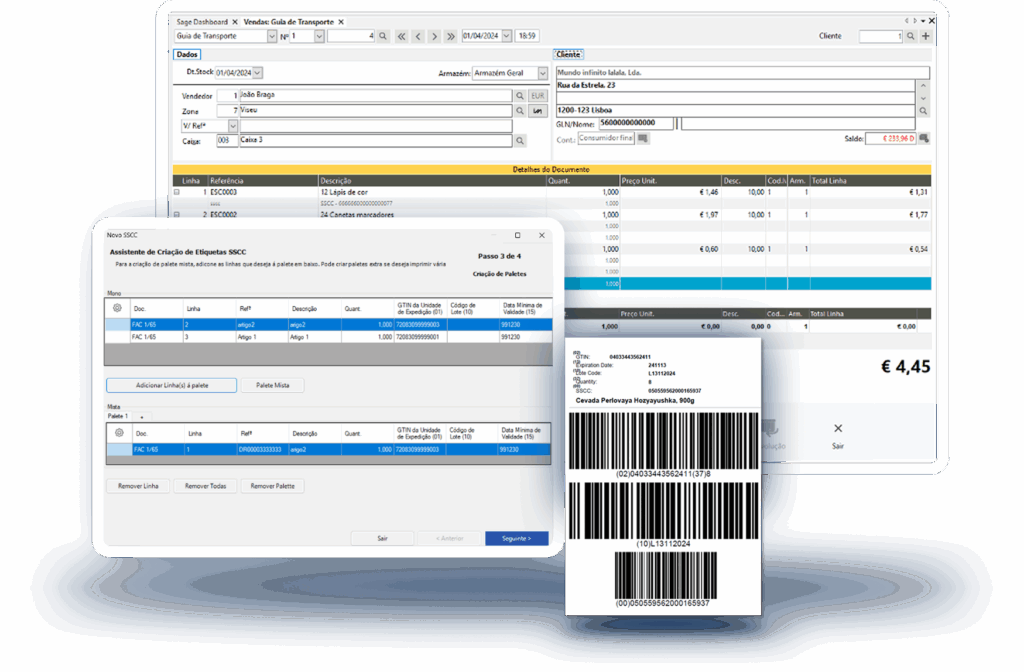Add new palette tab with plus
Image resolution: width=1024 pixels, height=672 pixels.
pyautogui.click(x=142, y=417)
